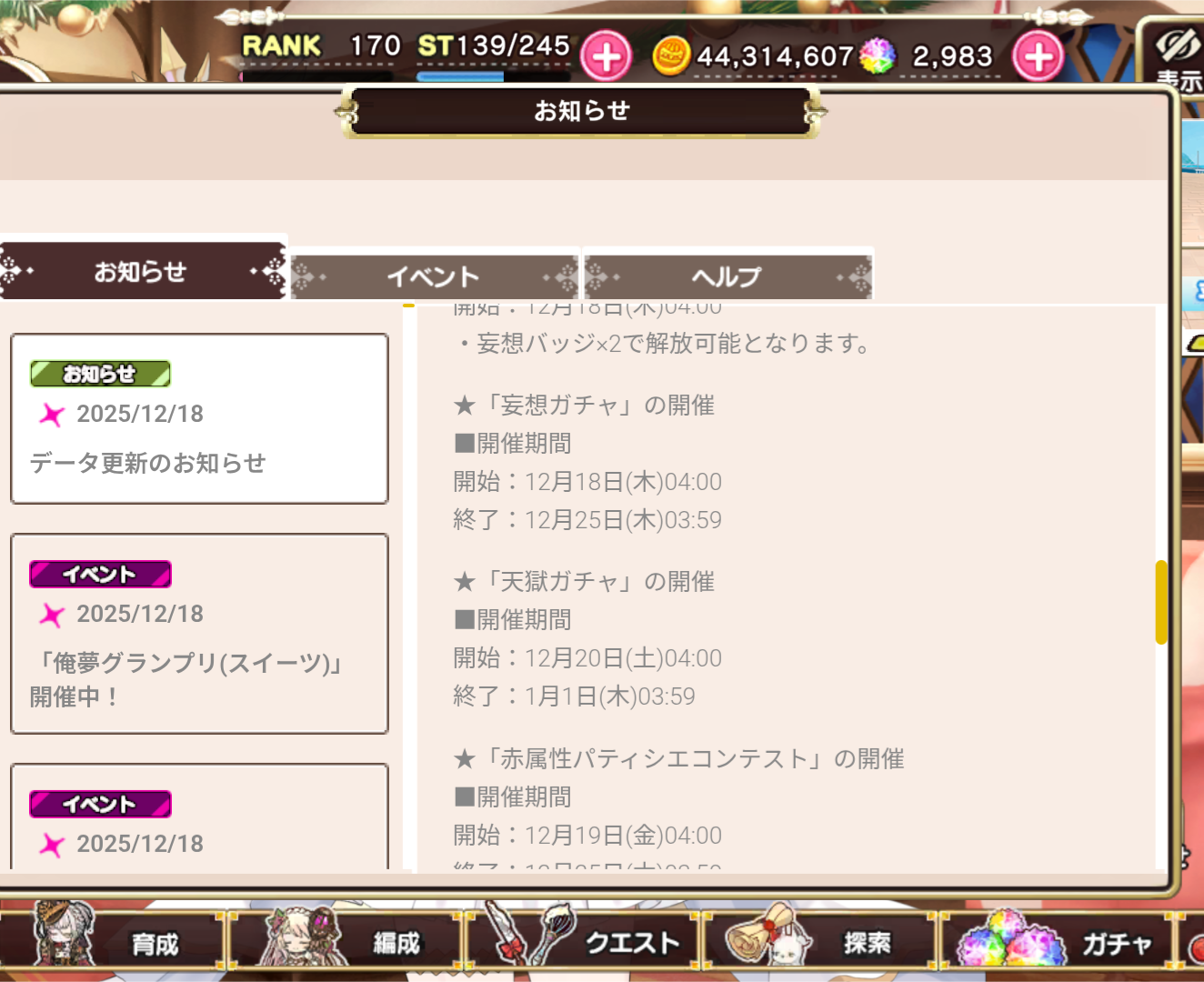Tap the blue ST stamina progress bar

(x=460, y=76)
